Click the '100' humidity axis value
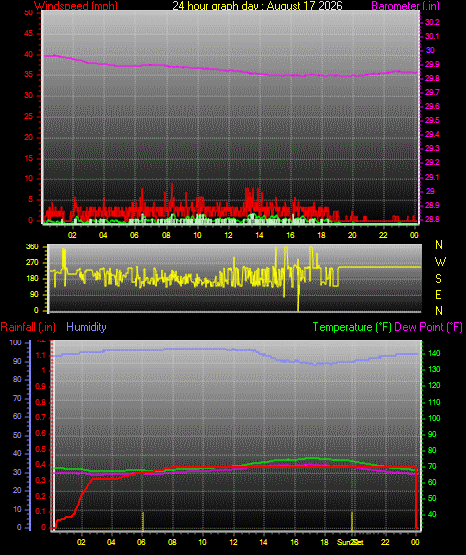This screenshot has width=466, height=555. pos(15,342)
